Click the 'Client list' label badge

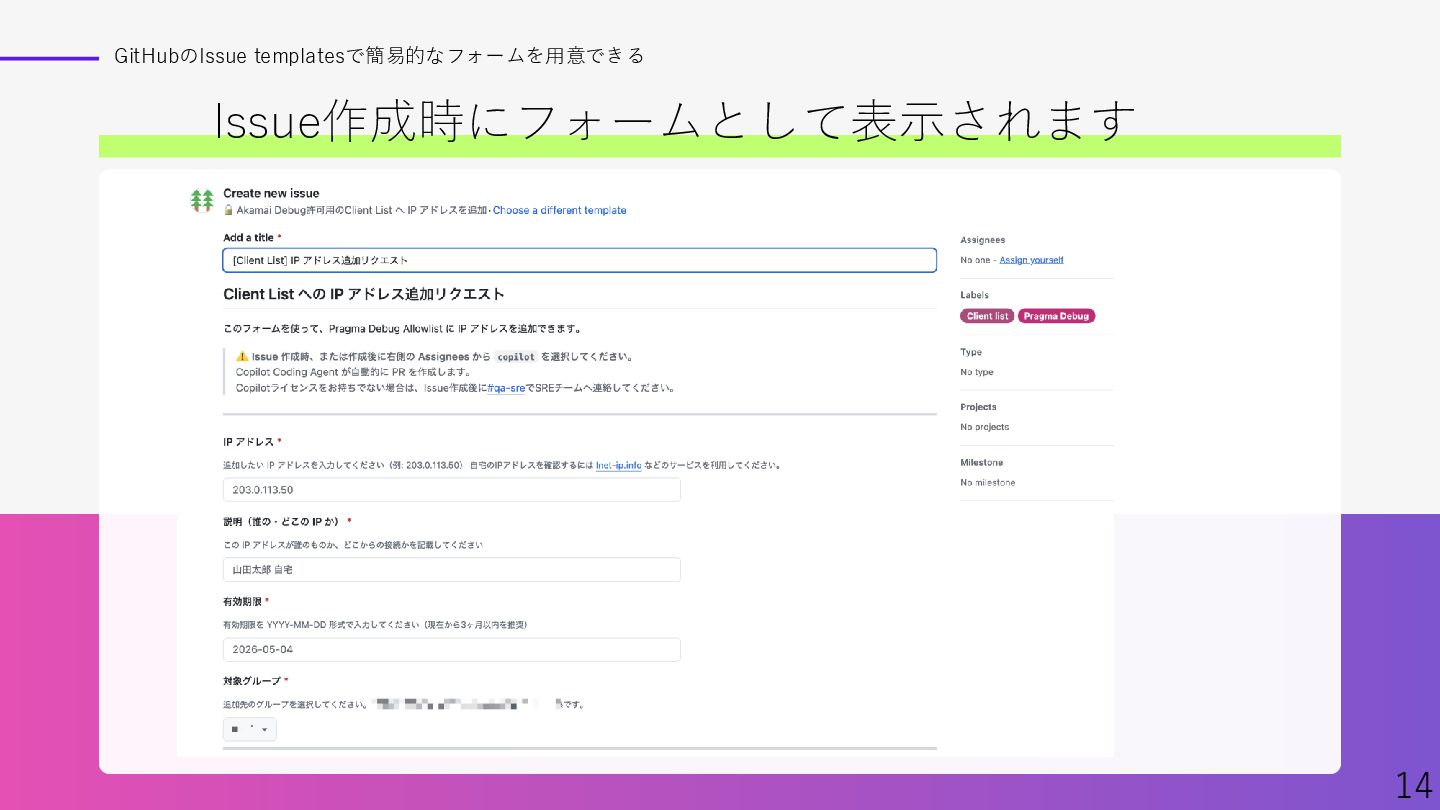987,316
